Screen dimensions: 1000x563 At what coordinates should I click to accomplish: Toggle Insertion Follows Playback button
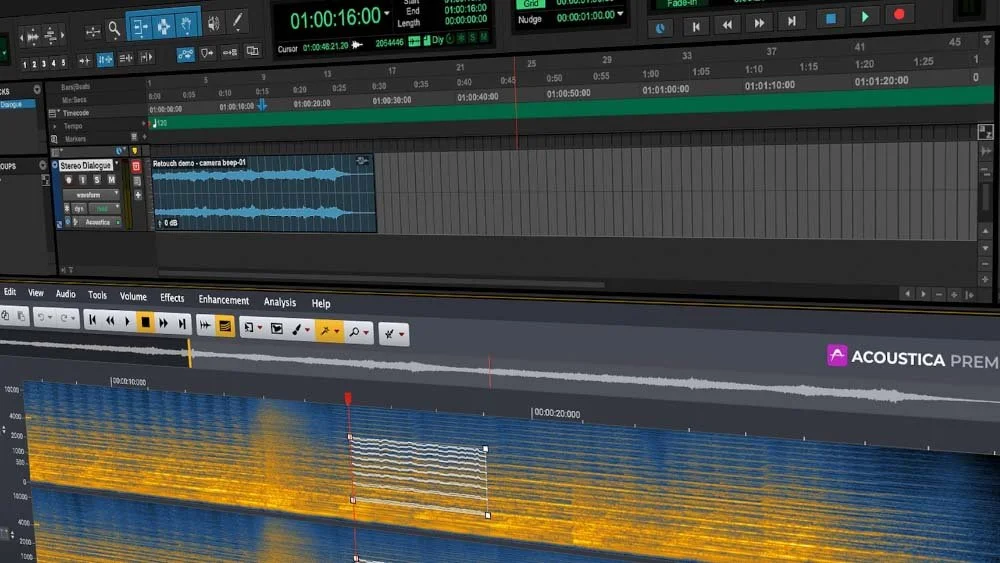click(146, 58)
